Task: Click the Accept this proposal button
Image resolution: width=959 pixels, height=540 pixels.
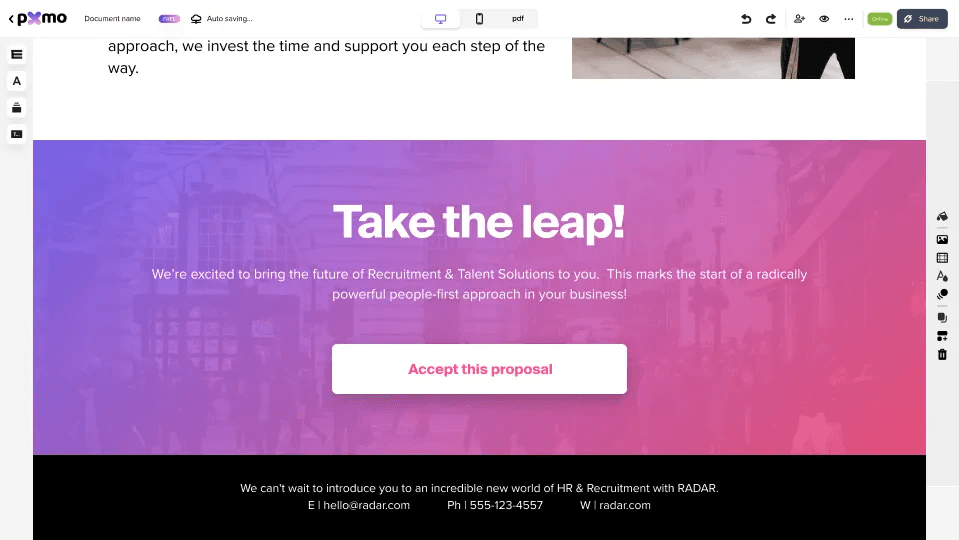Action: tap(480, 369)
